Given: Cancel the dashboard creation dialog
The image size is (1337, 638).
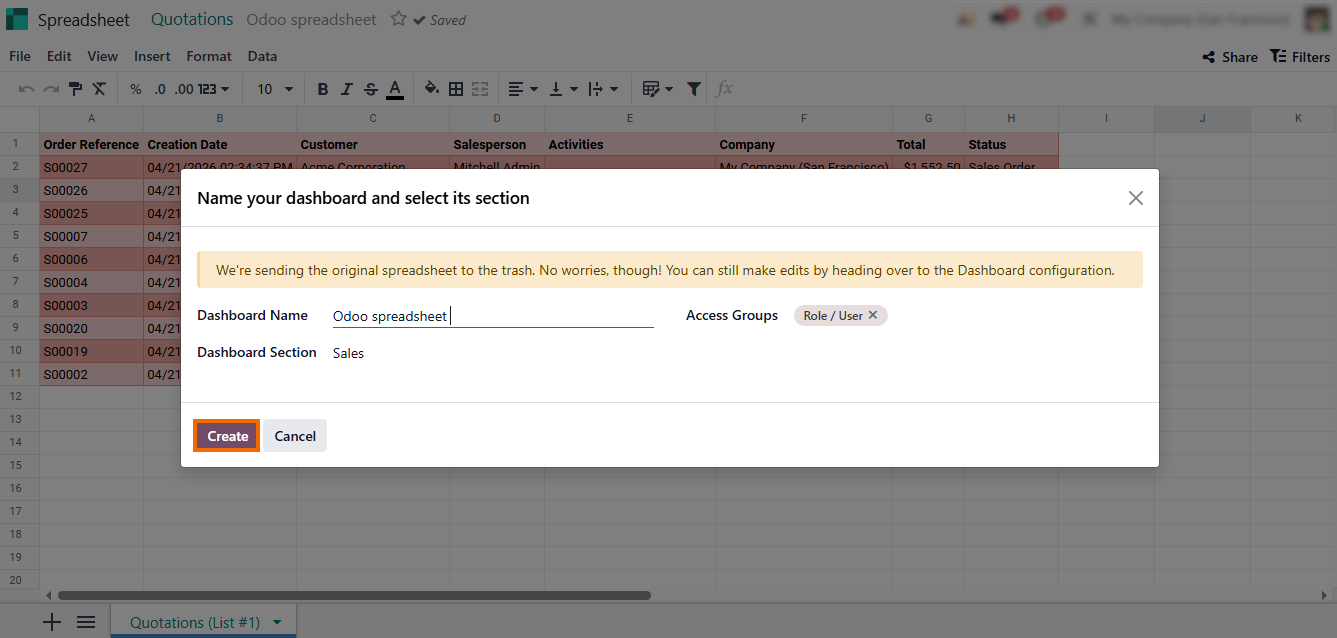Looking at the screenshot, I should pyautogui.click(x=295, y=436).
